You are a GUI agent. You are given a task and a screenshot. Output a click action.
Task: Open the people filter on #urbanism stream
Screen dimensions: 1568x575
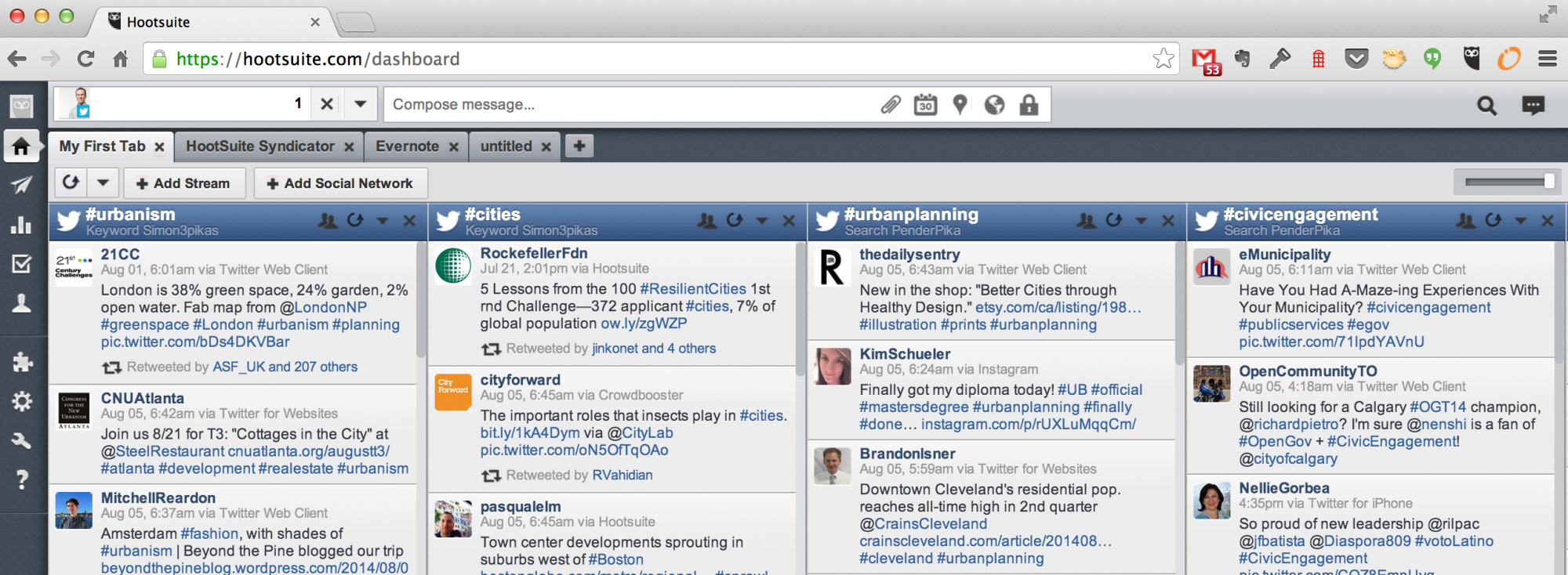click(x=328, y=221)
